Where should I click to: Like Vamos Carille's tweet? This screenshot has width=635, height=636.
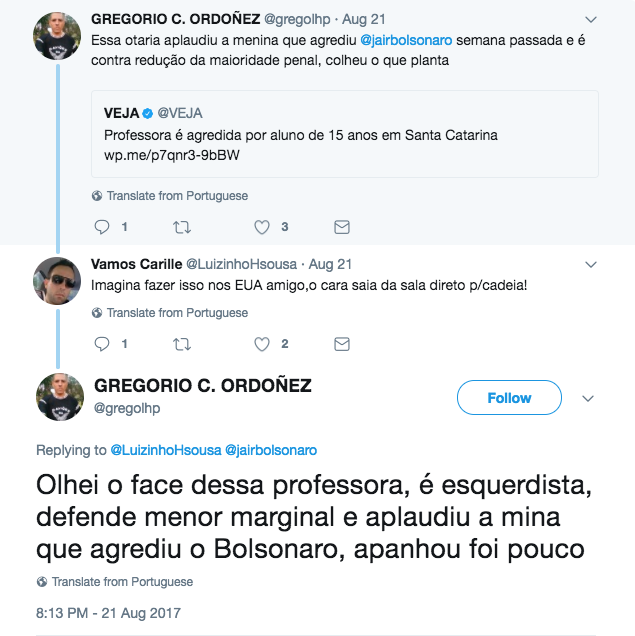(x=262, y=344)
